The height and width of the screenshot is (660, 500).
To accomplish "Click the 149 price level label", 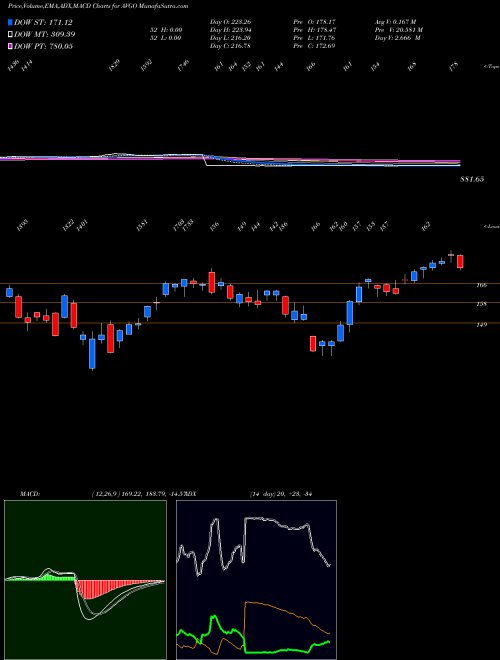I will (x=482, y=325).
